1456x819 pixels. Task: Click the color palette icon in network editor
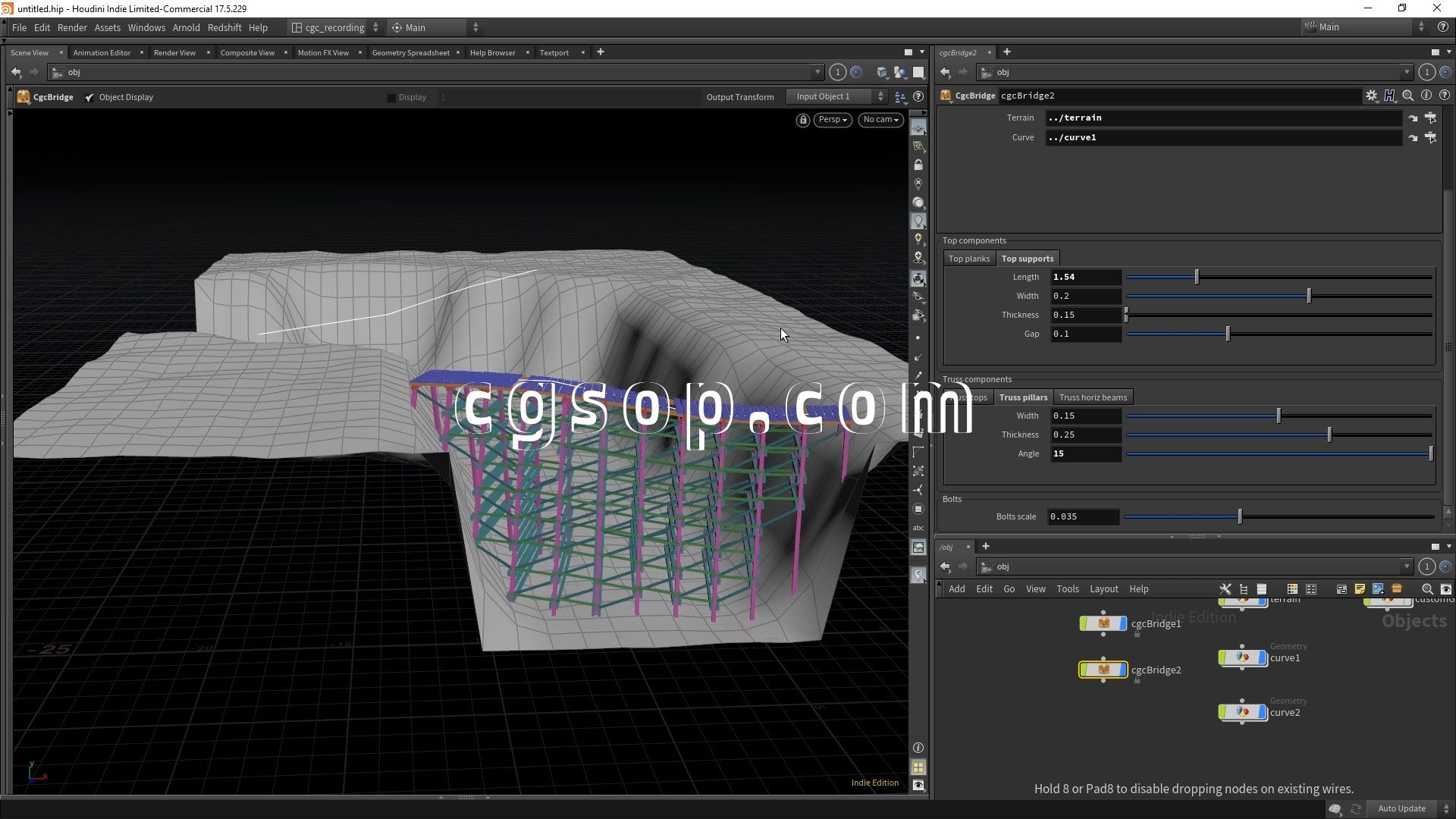(1292, 589)
